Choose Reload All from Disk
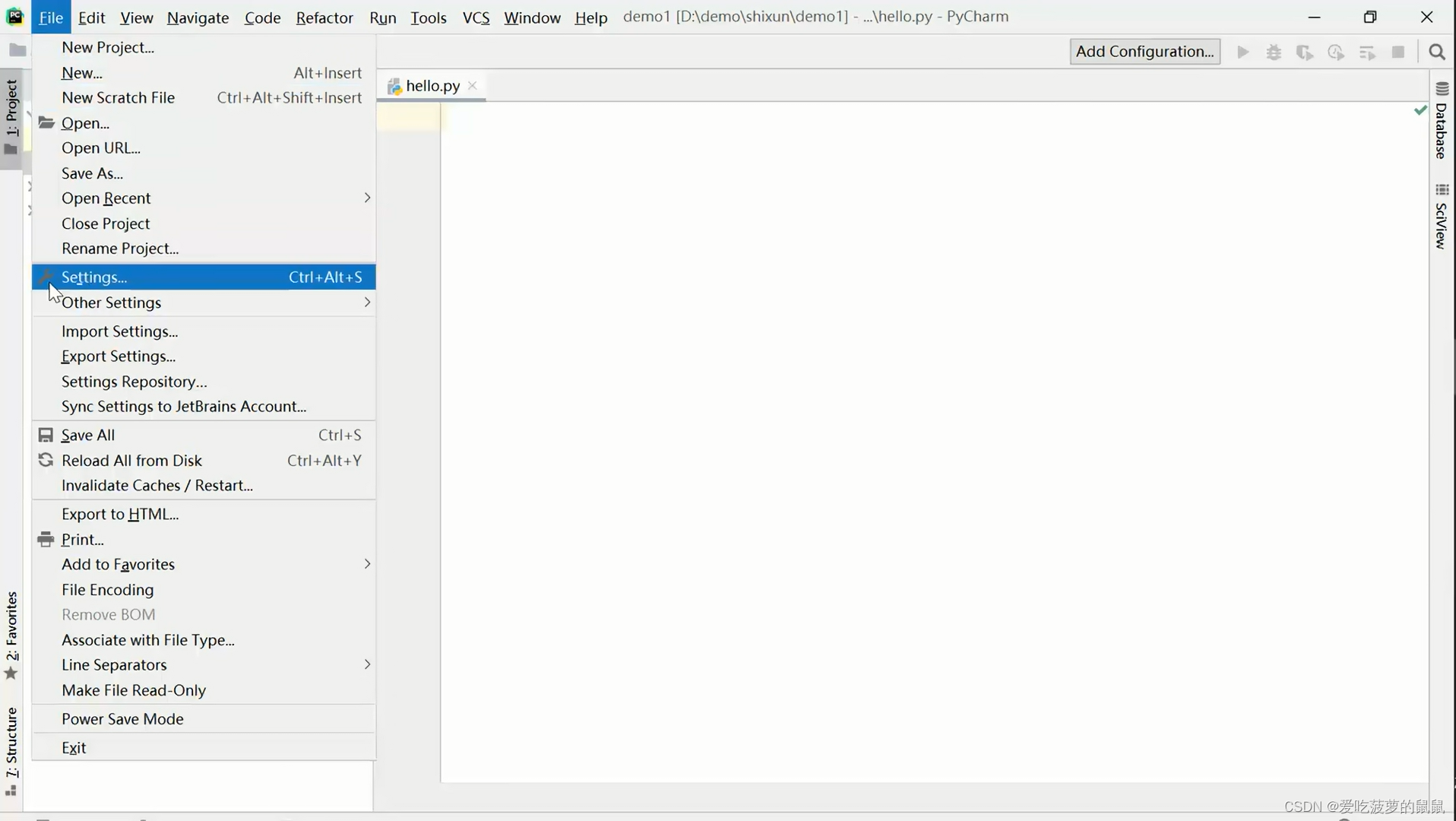Screen dimensions: 1456x821 click(x=204, y=461)
